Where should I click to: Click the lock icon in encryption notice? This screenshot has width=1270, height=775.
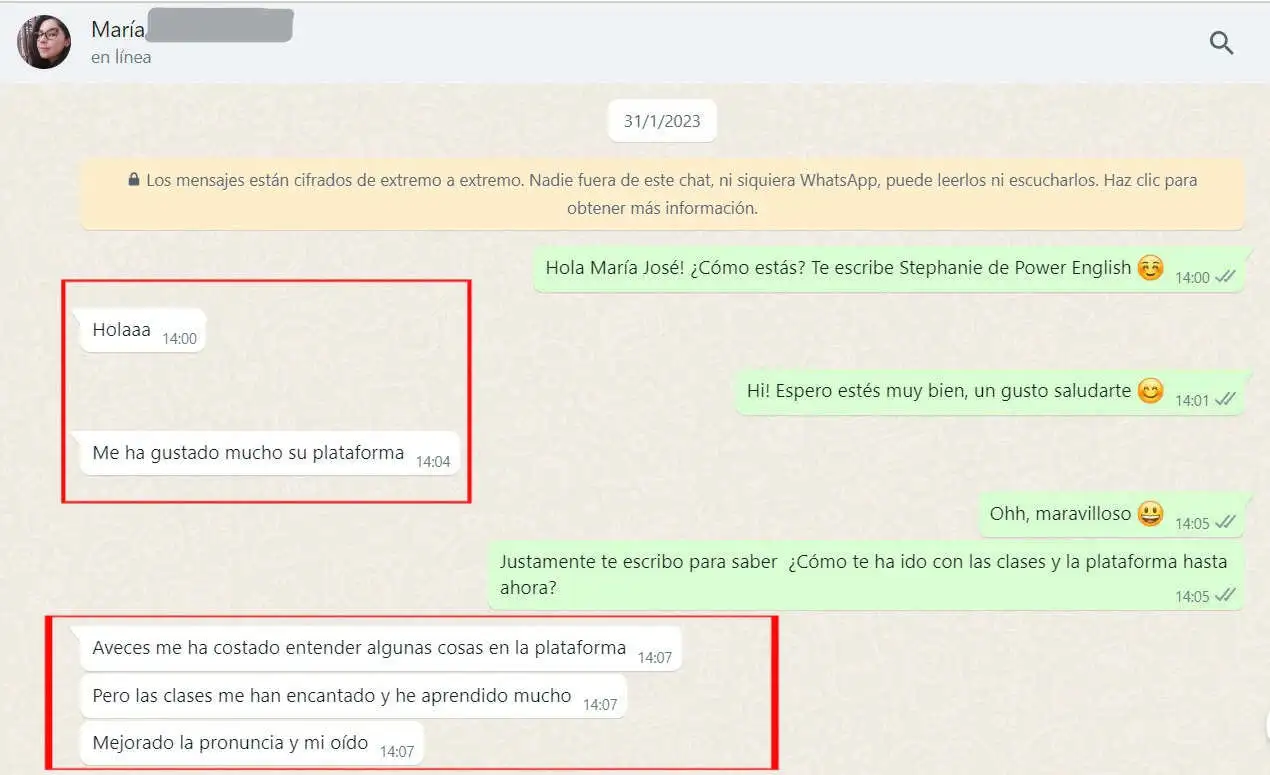[x=133, y=181]
